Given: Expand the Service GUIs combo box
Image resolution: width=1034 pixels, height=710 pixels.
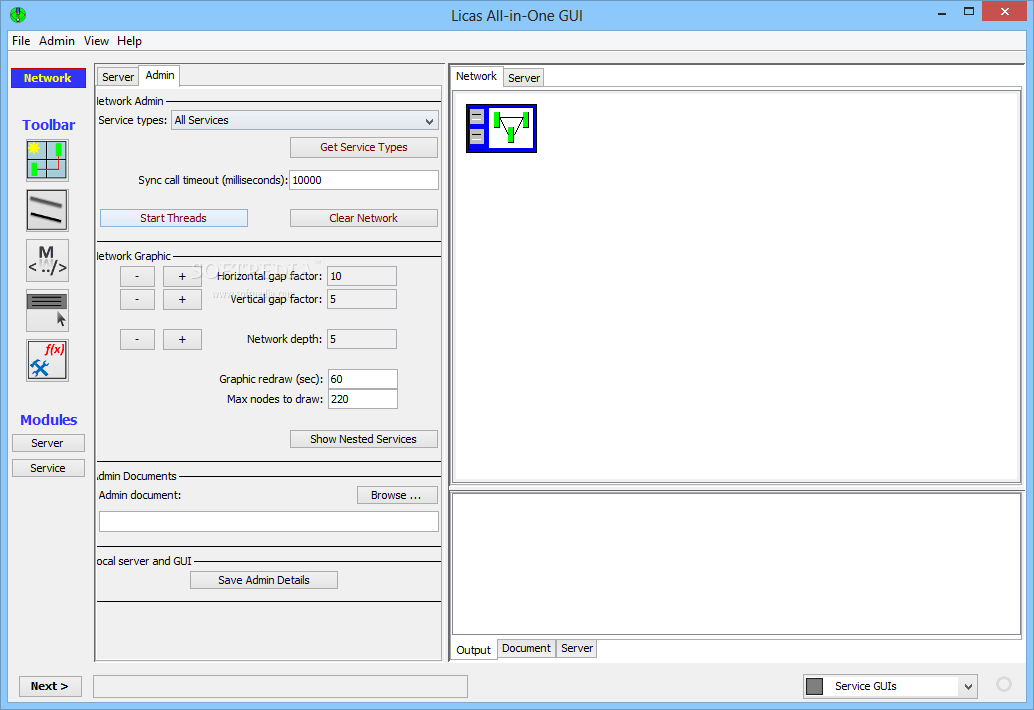Looking at the screenshot, I should [x=890, y=686].
